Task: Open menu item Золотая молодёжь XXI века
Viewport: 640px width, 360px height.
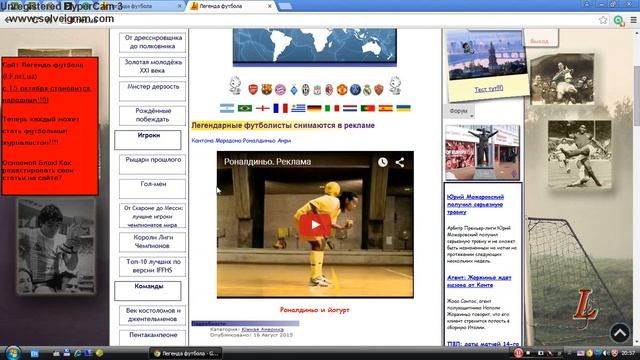Action: click(153, 67)
